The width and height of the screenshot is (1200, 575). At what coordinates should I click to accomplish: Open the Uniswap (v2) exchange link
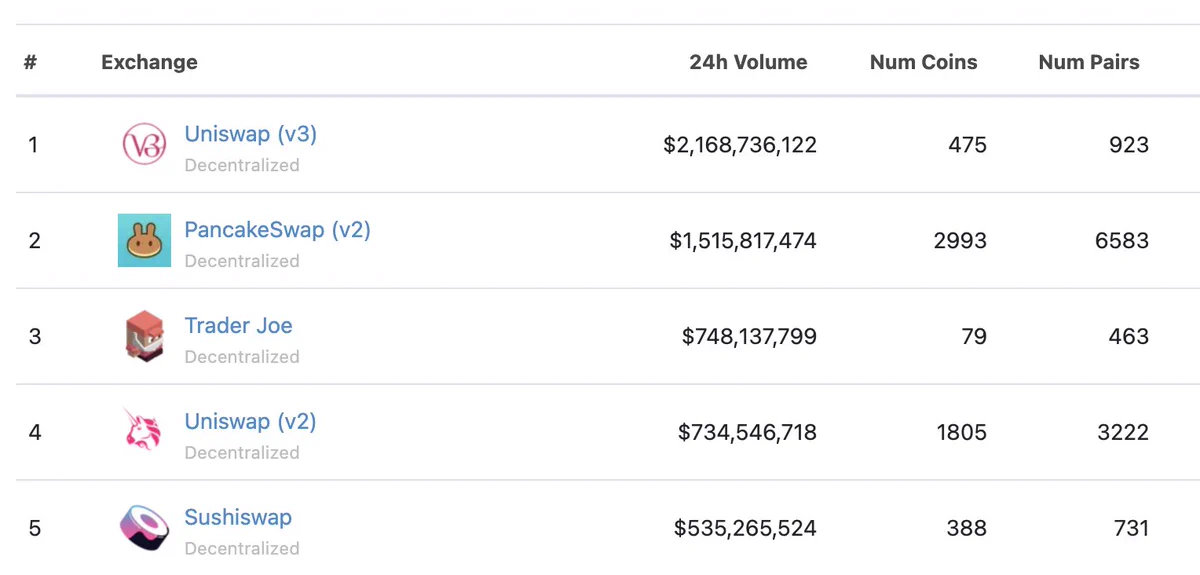tap(251, 422)
